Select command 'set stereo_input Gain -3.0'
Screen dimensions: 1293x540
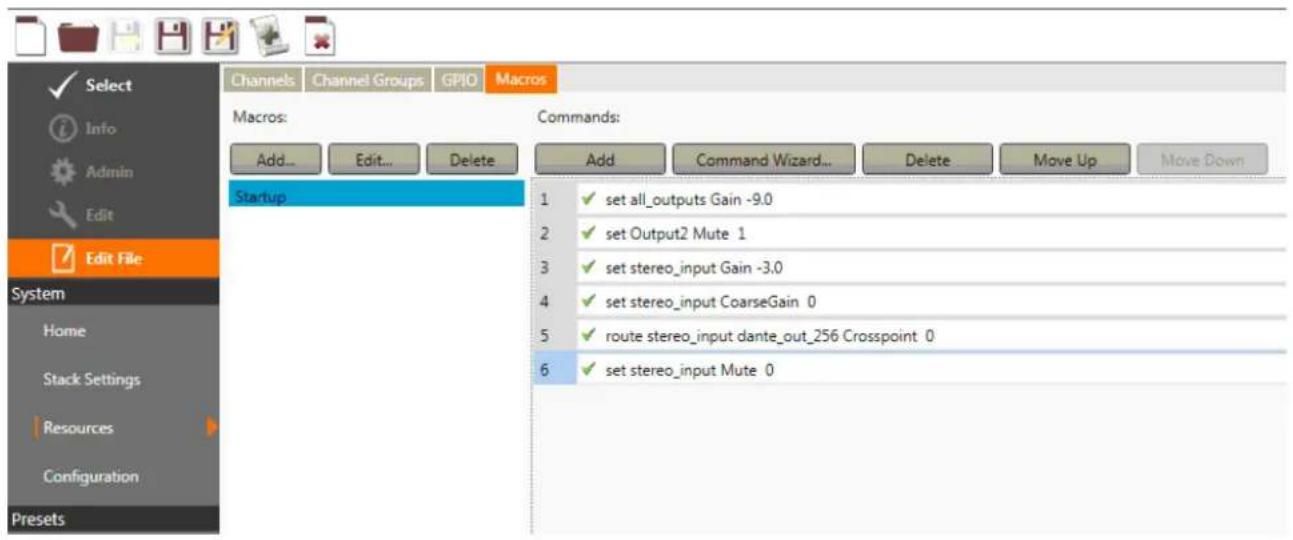click(930, 268)
